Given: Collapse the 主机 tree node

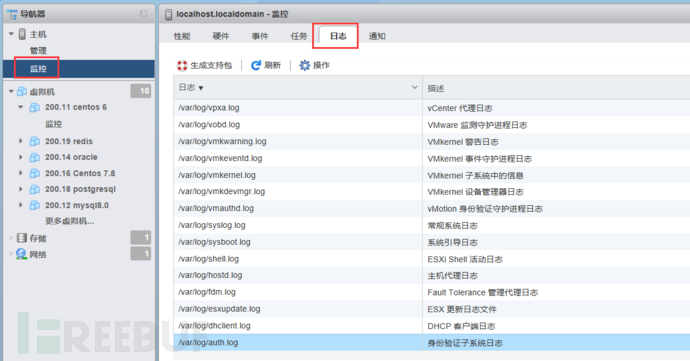Looking at the screenshot, I should [x=11, y=34].
